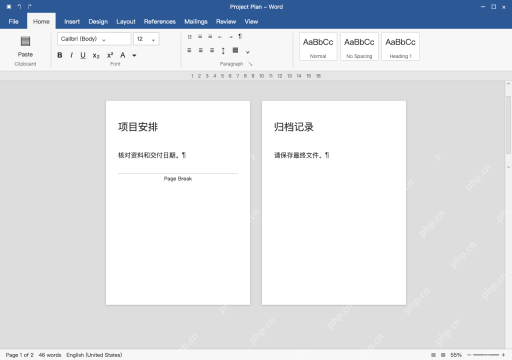Toggle Show/Hide paragraph marks (¶)
This screenshot has height=360, width=512.
240,36
